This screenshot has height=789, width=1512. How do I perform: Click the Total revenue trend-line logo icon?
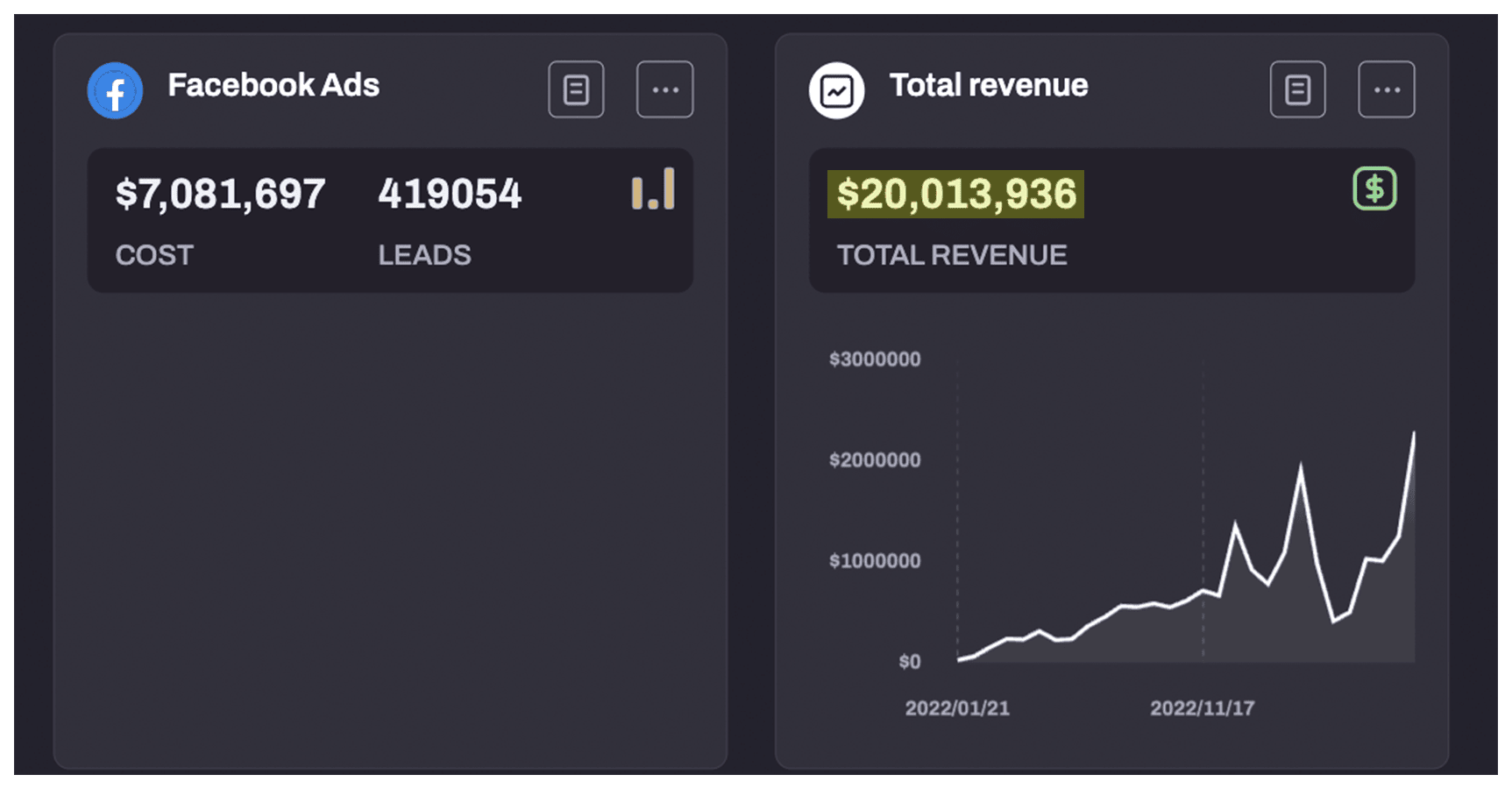tap(836, 90)
